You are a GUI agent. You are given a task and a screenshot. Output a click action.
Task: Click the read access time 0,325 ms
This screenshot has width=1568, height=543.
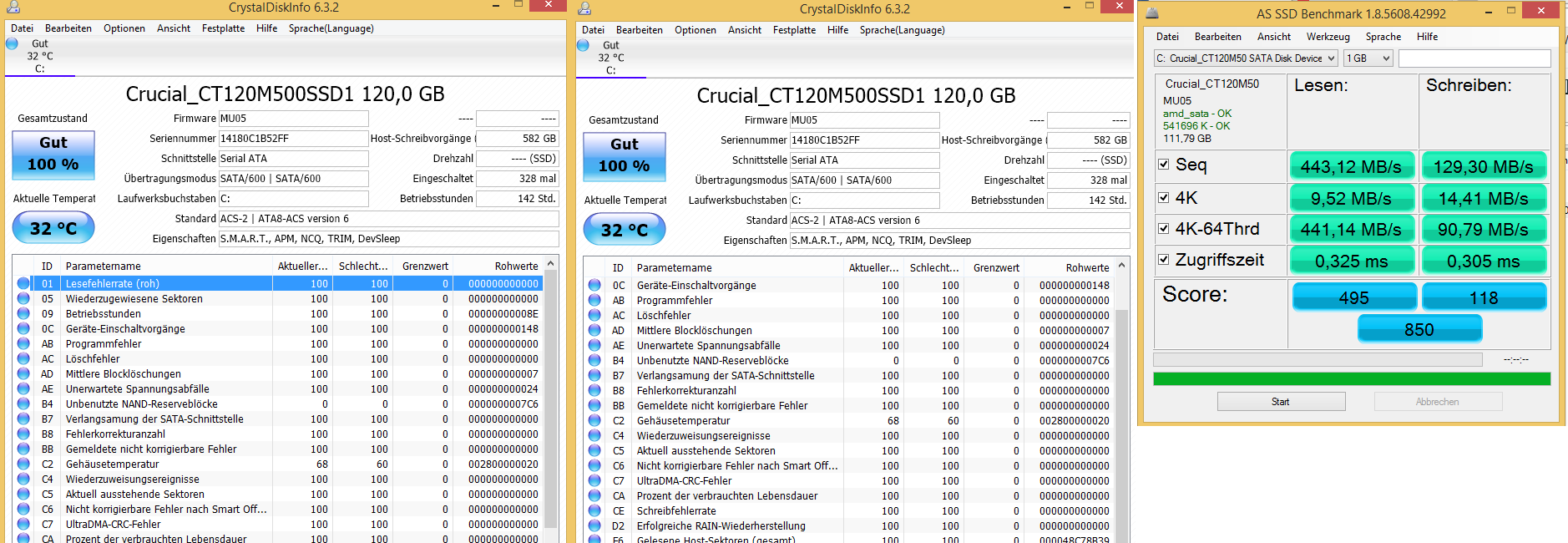coord(1352,261)
